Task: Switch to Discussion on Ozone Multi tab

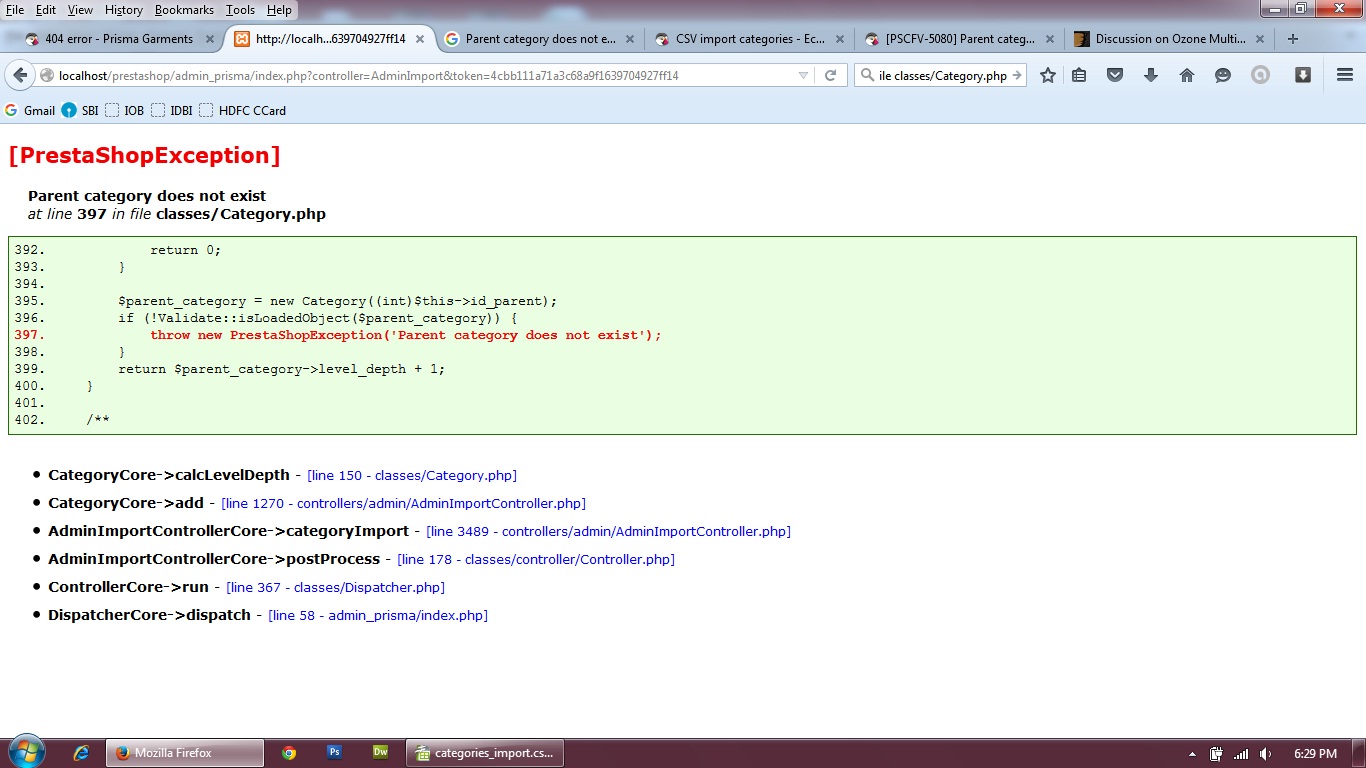Action: pyautogui.click(x=1168, y=39)
